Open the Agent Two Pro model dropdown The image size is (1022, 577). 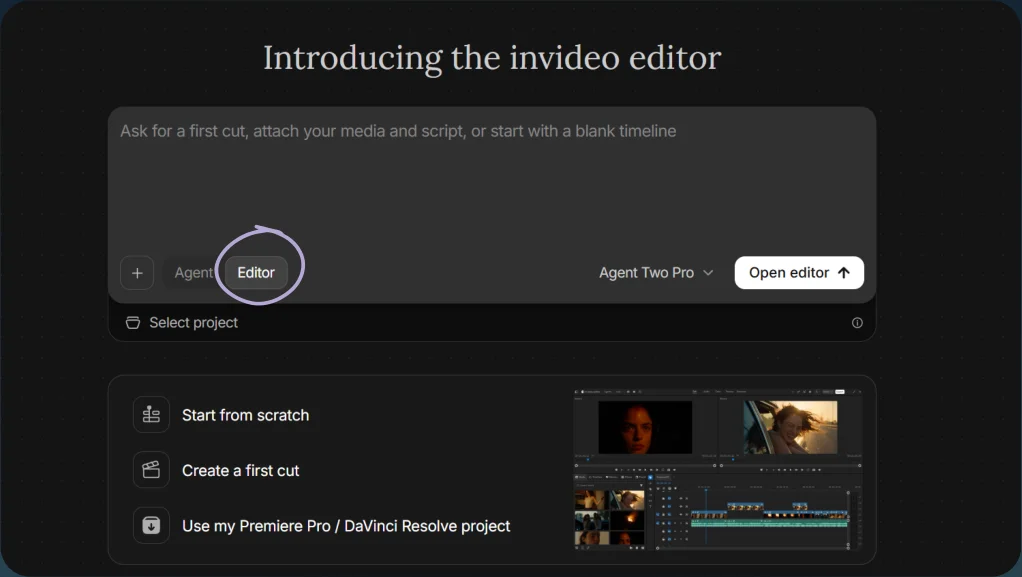tap(656, 273)
